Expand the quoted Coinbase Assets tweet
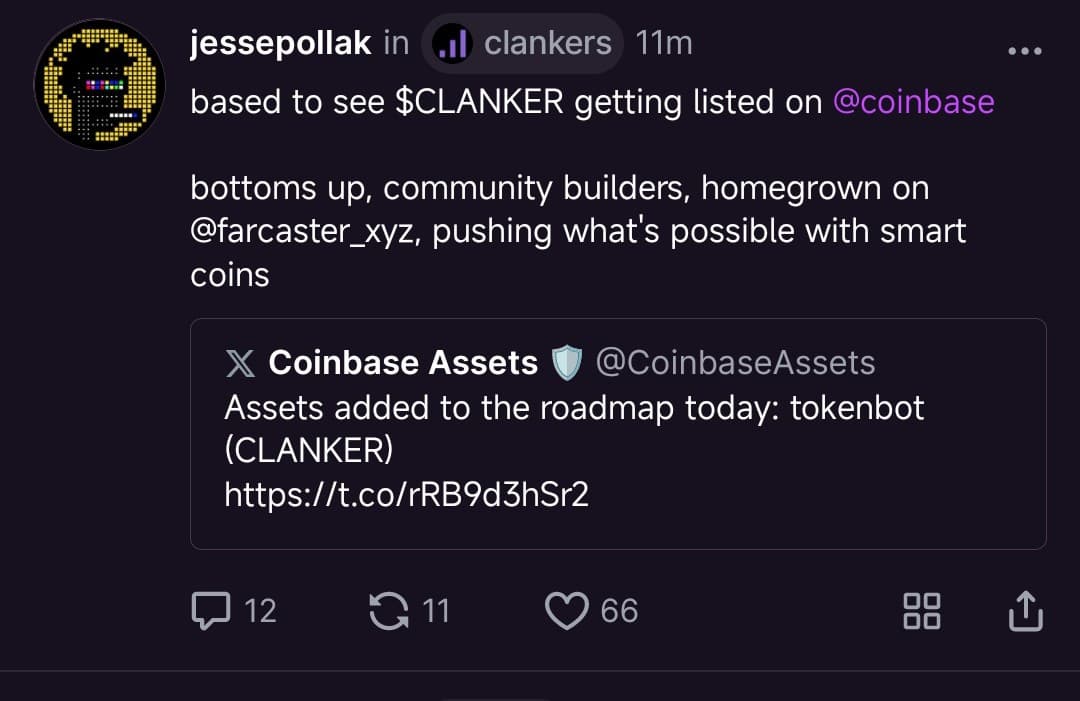 (618, 433)
